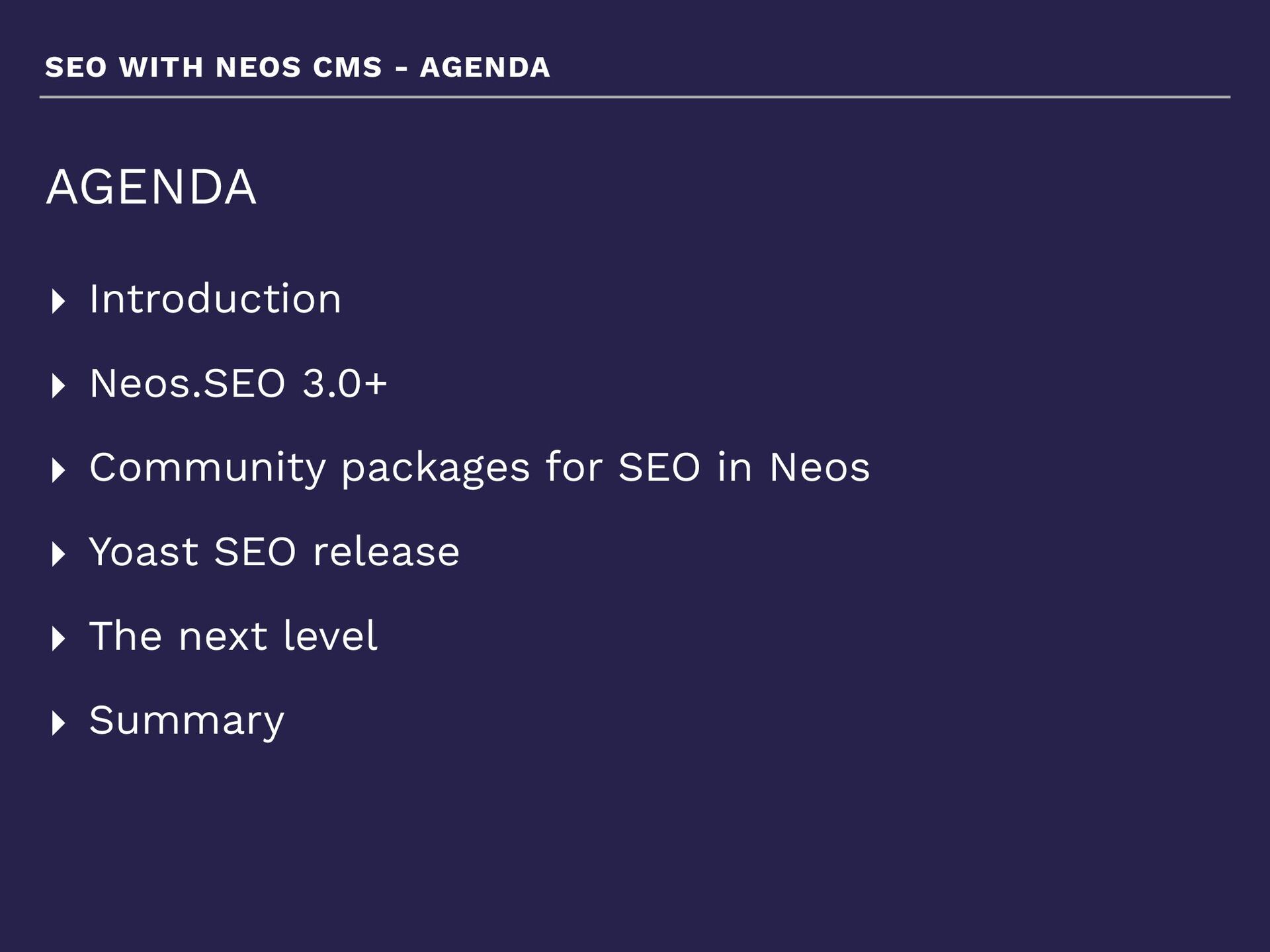
Task: Click the Yoast SEO release line
Action: point(274,552)
